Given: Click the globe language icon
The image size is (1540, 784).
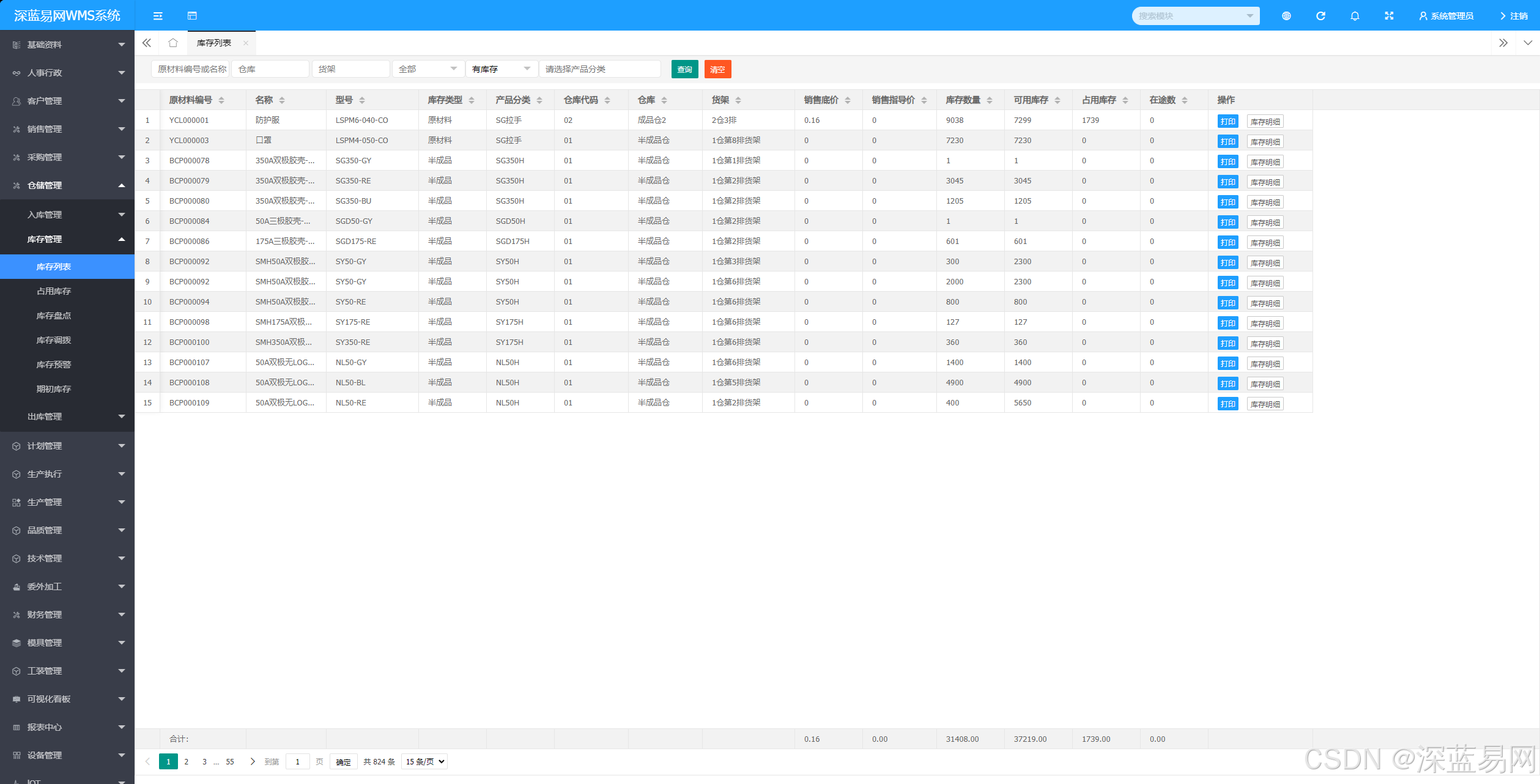Looking at the screenshot, I should (x=1286, y=16).
